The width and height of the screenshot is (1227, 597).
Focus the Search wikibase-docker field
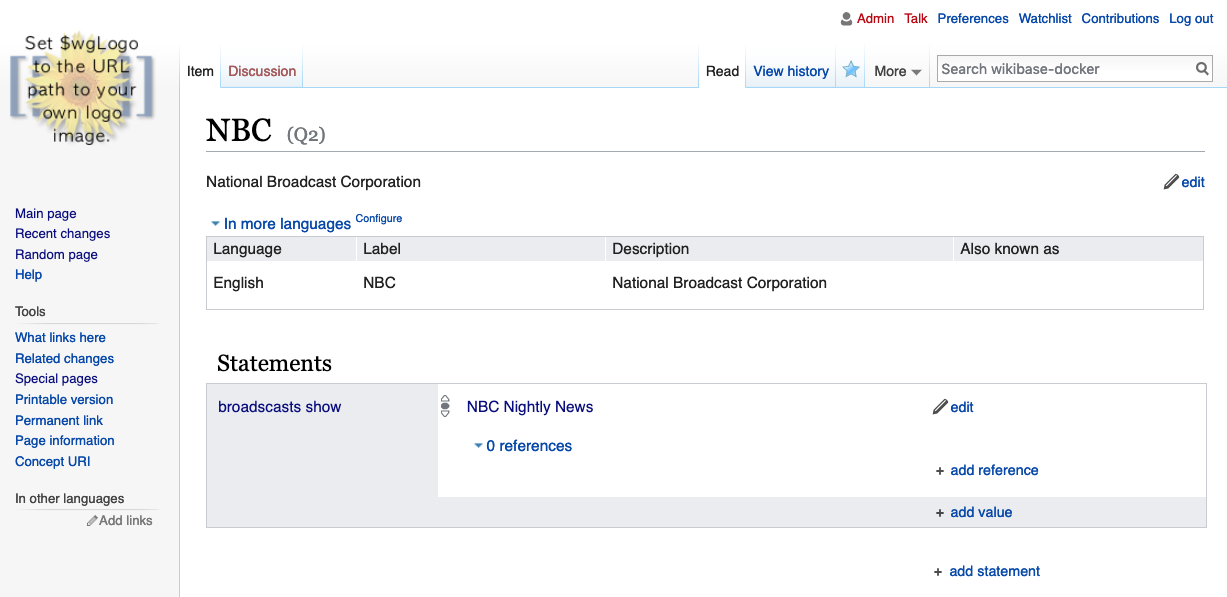(1066, 69)
